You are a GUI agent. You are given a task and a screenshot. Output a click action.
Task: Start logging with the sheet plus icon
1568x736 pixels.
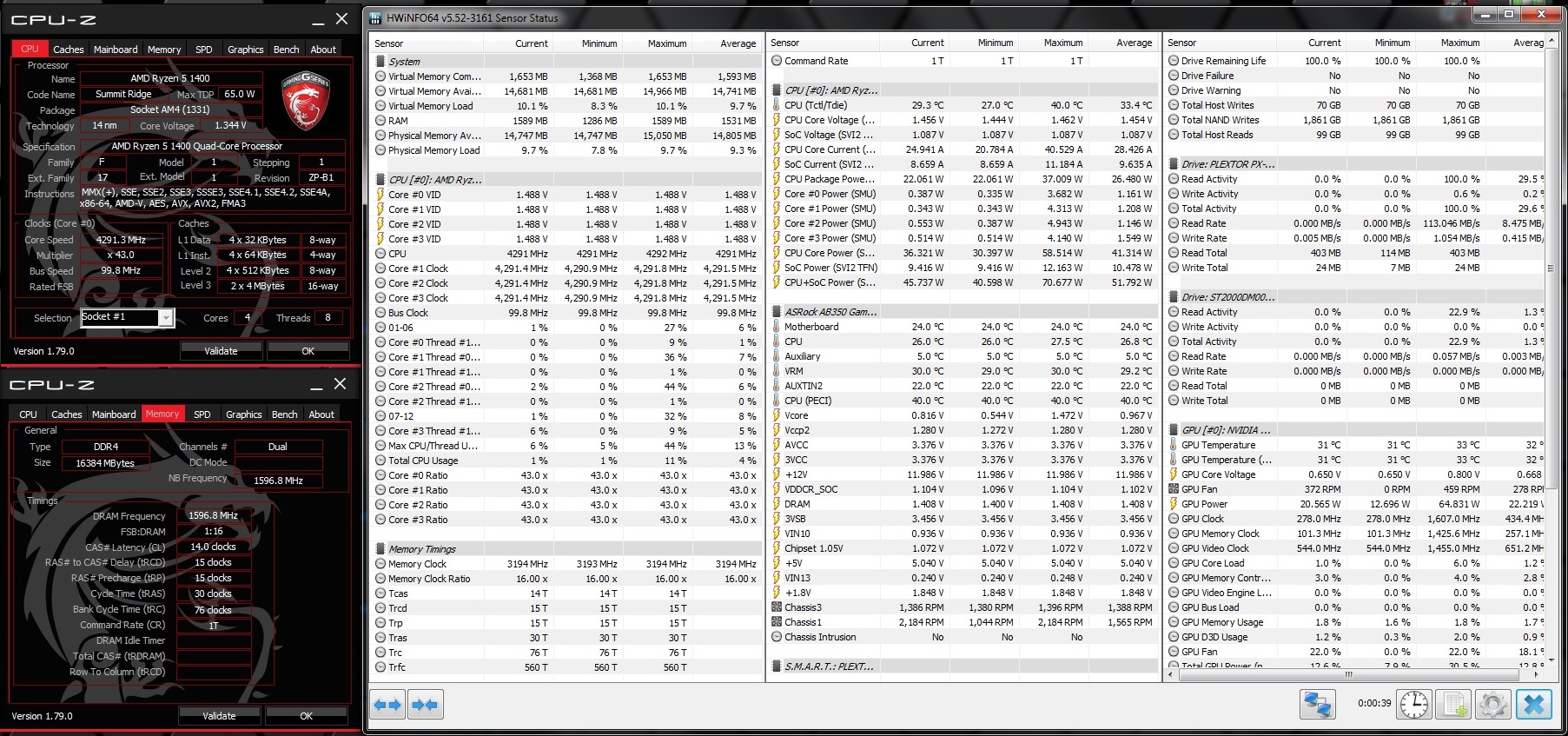point(1454,704)
